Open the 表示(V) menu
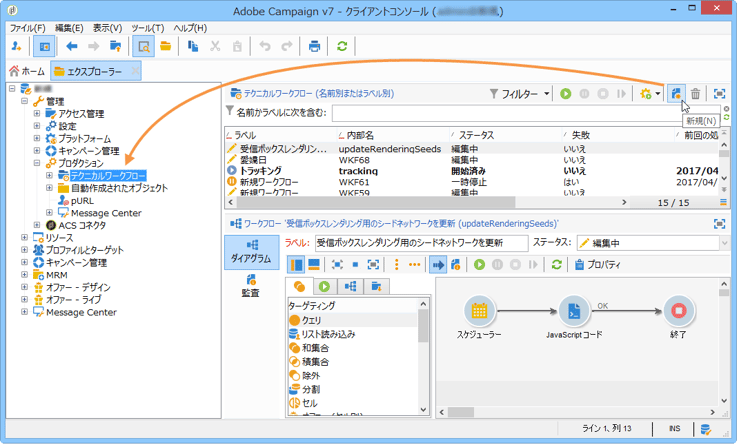The image size is (750, 447). (107, 28)
